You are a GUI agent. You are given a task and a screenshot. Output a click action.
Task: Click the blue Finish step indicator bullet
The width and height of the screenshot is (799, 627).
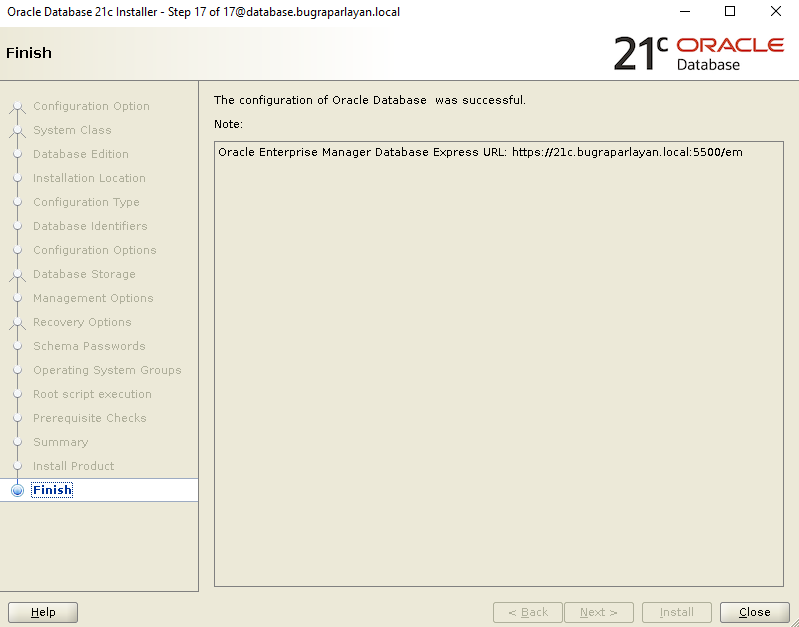[17, 490]
